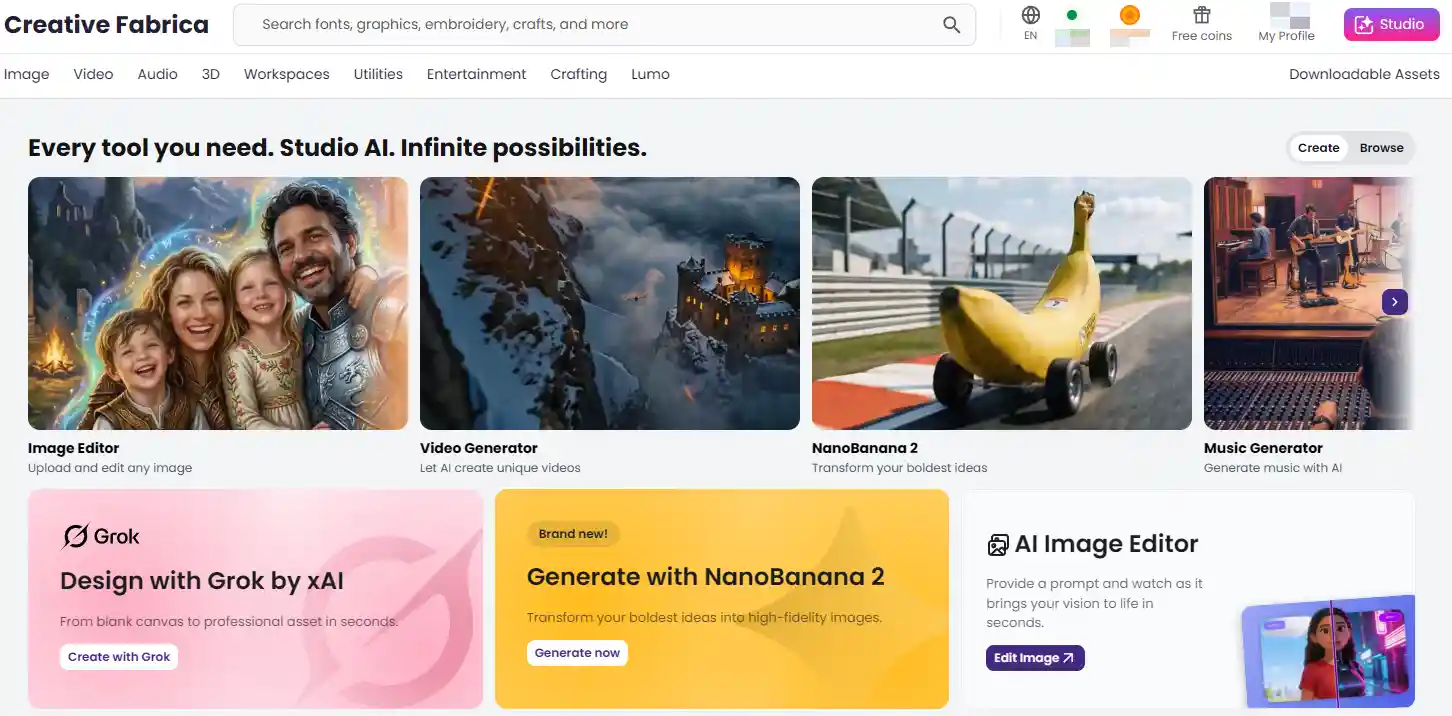The height and width of the screenshot is (716, 1452).
Task: Click the AI Image Editor heading icon
Action: click(997, 545)
